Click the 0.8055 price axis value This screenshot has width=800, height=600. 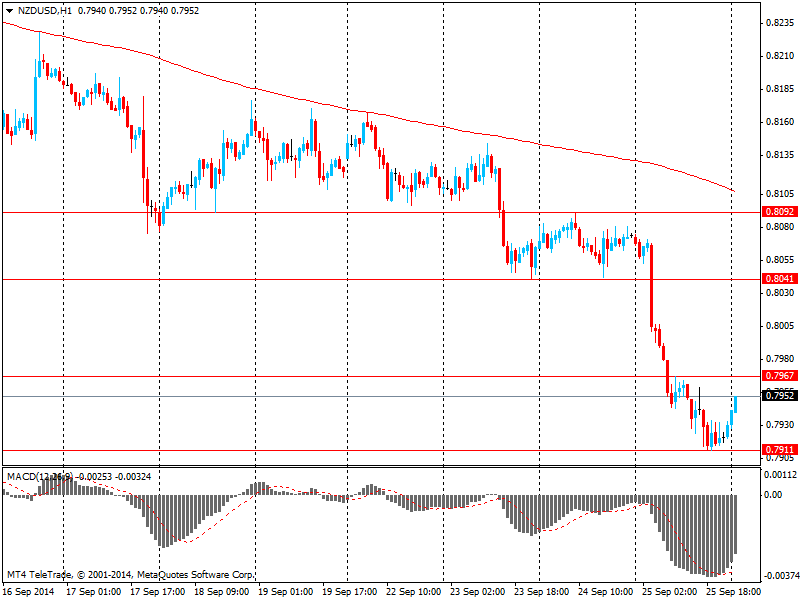pos(781,260)
